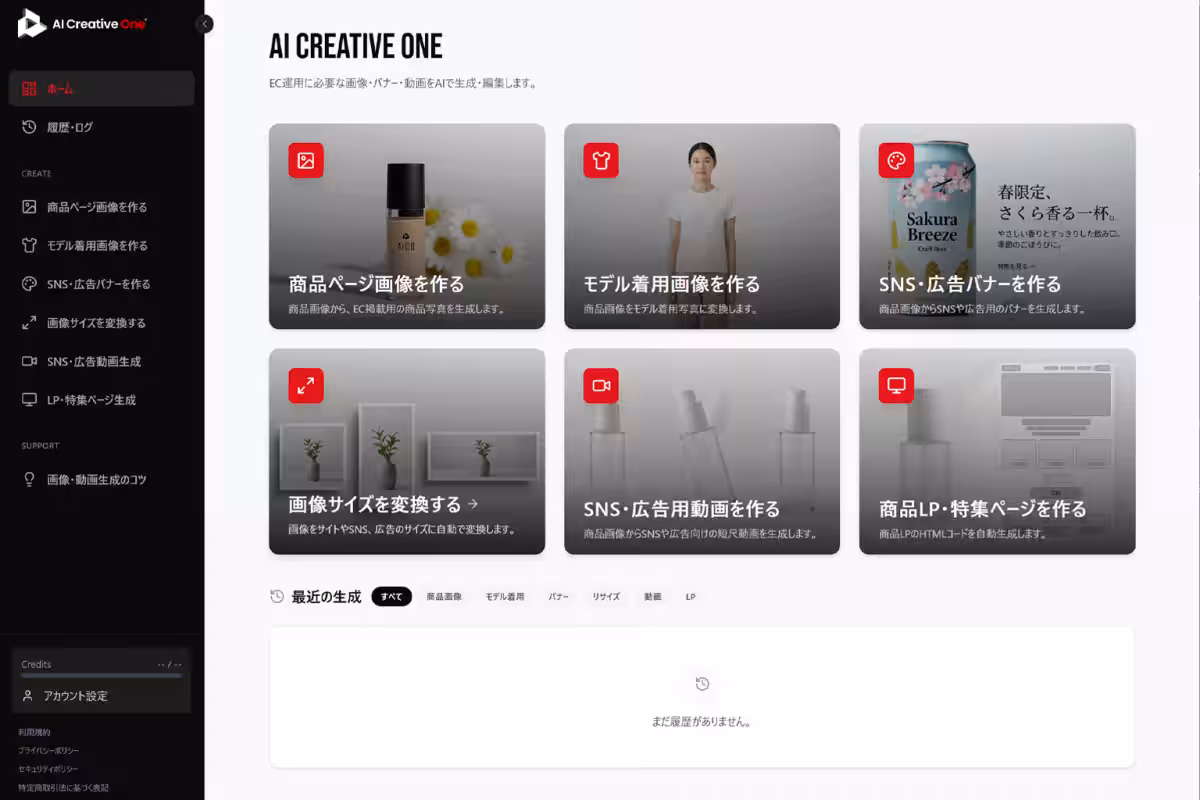Click the video camera icon beside SNS・広告動画生成

(29, 361)
